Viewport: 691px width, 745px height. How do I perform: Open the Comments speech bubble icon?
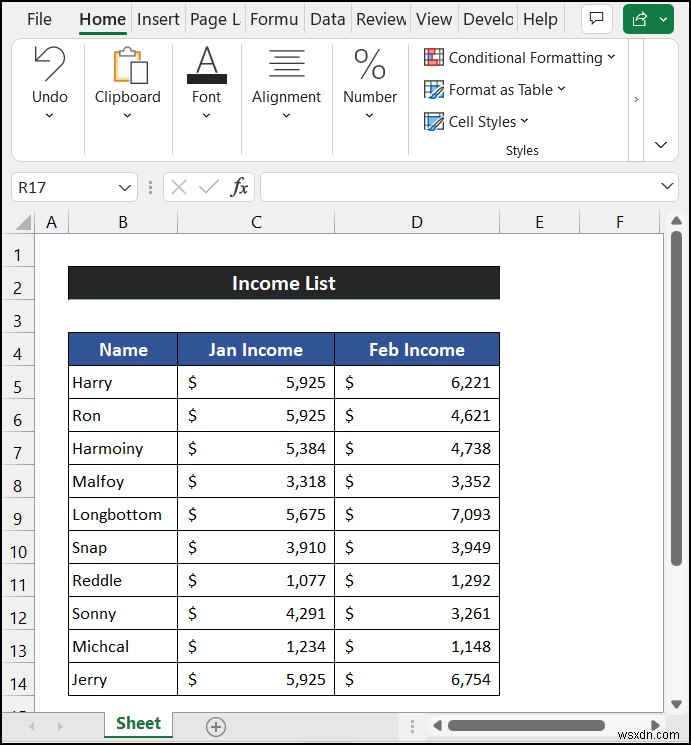(x=597, y=19)
